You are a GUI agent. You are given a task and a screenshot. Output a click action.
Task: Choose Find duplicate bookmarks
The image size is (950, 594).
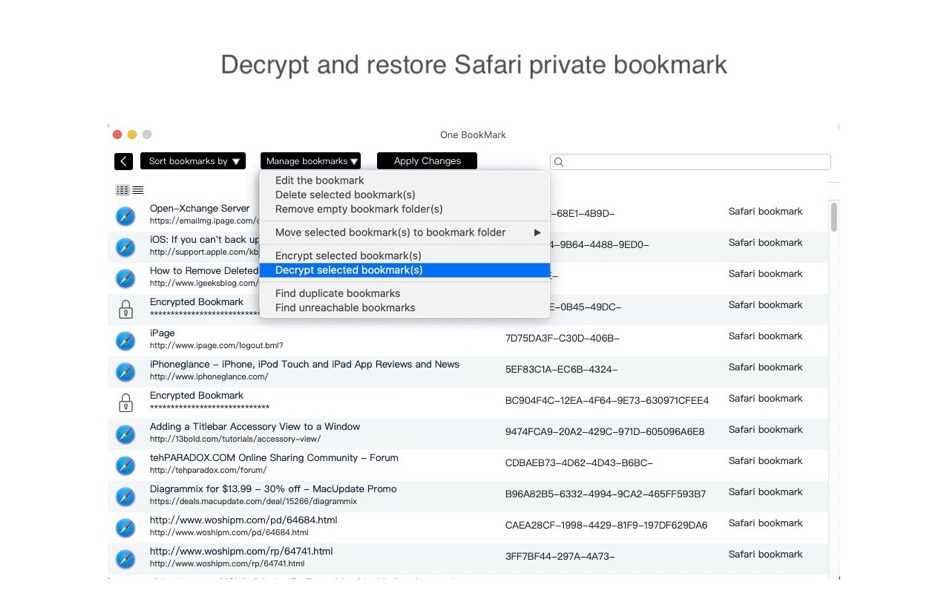click(x=337, y=293)
